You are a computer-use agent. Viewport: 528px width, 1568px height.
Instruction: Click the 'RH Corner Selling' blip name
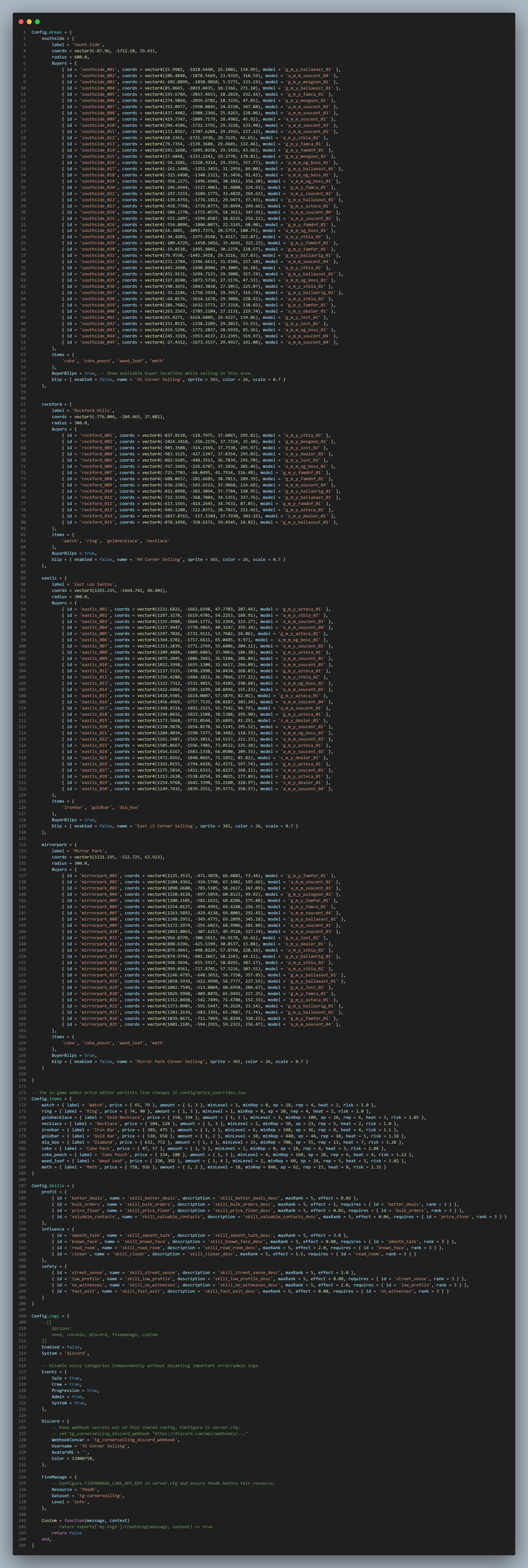tap(158, 559)
